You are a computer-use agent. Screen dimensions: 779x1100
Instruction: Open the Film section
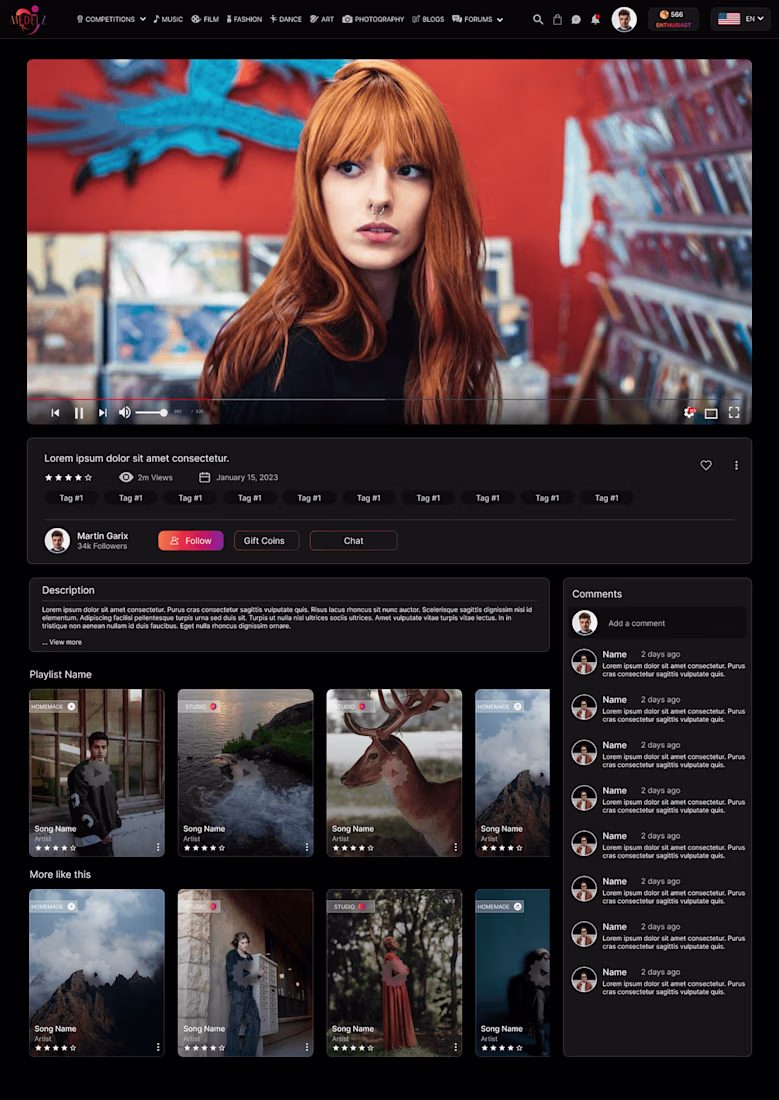(205, 20)
